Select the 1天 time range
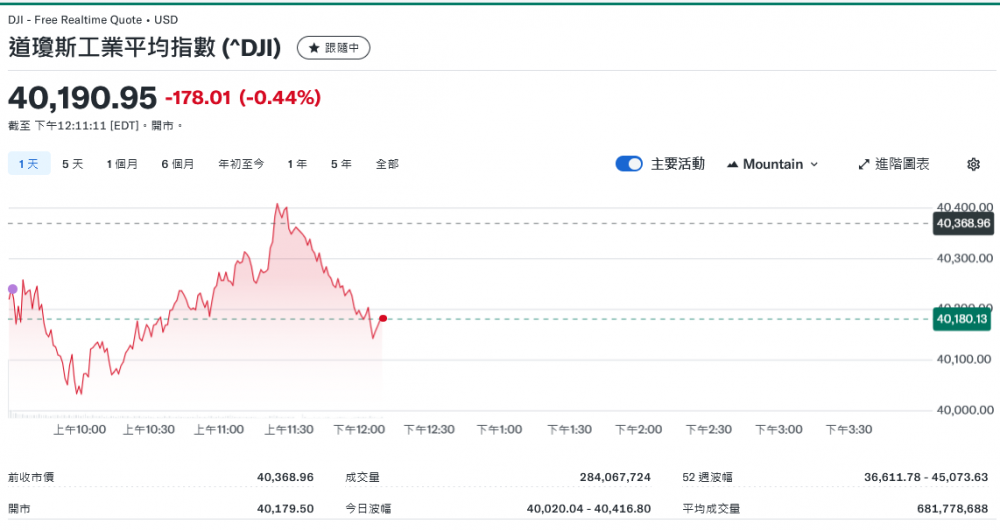The height and width of the screenshot is (530, 1000). click(27, 164)
